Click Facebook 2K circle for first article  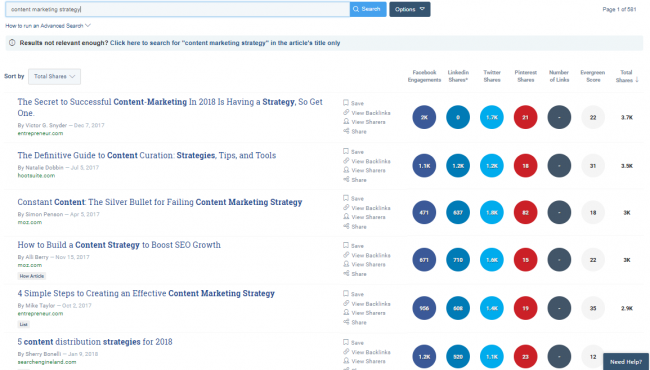pos(424,117)
